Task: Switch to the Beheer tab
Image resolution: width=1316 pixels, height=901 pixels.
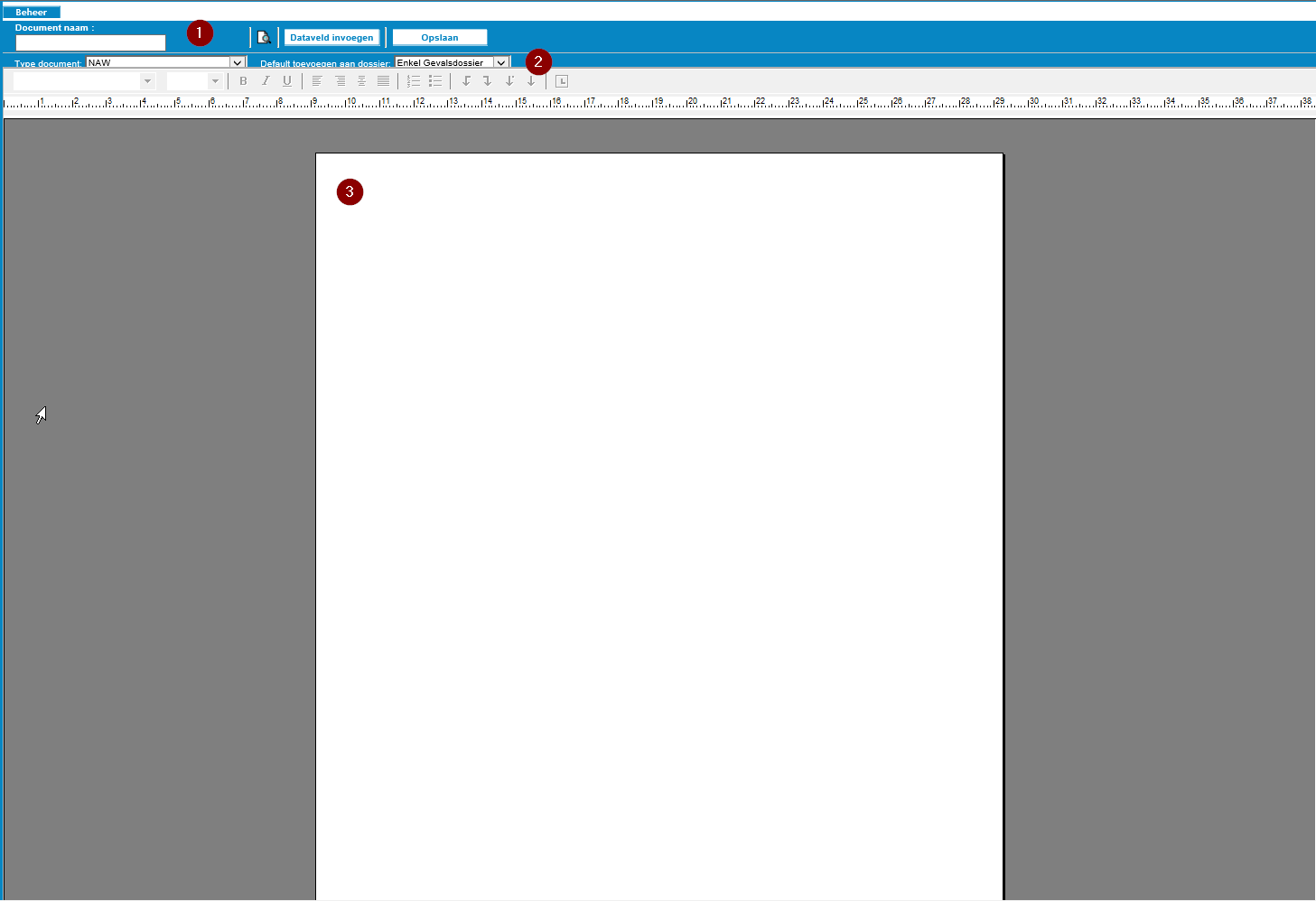Action: [x=32, y=13]
